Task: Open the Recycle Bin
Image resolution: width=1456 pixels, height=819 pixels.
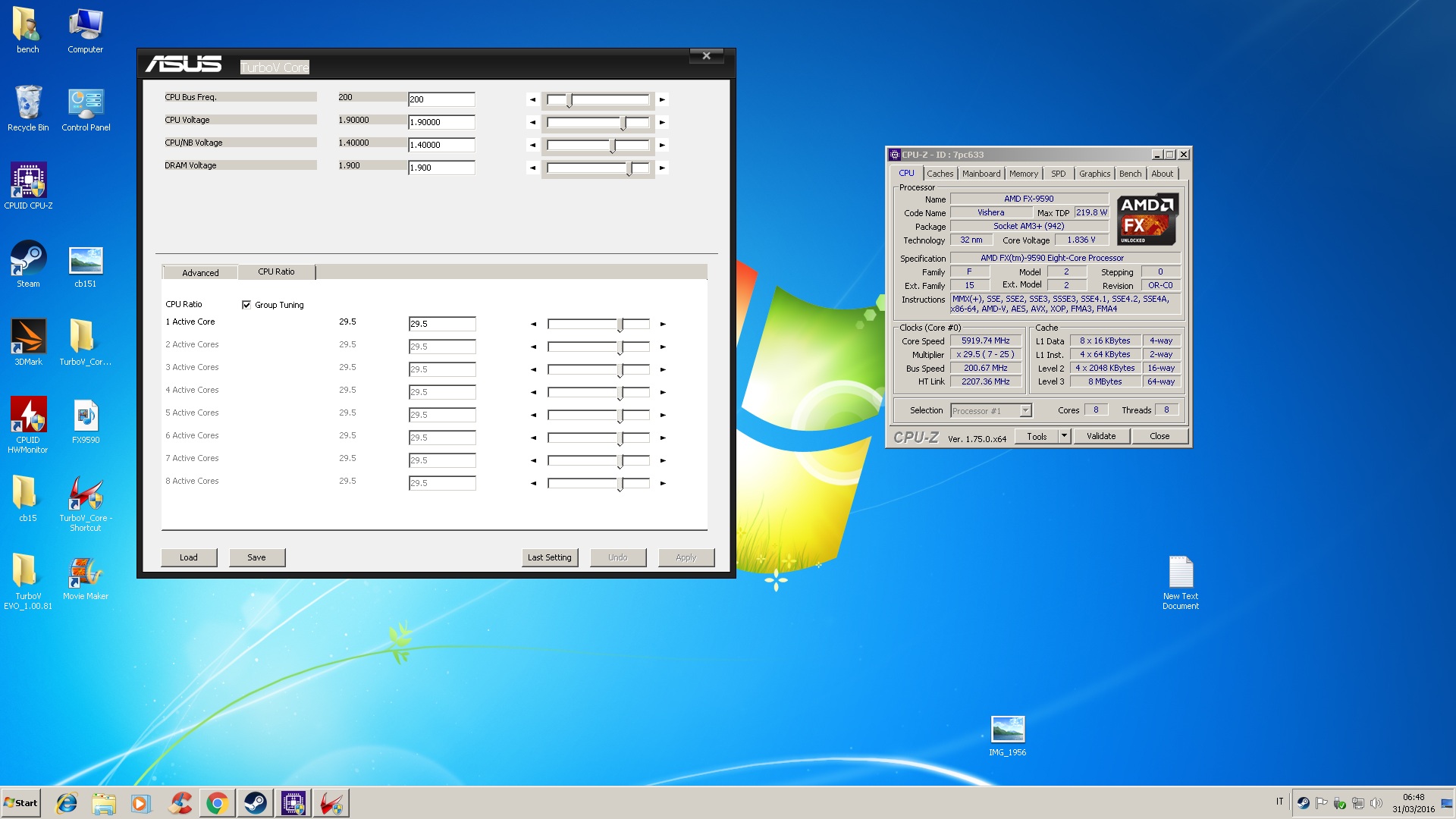Action: [x=28, y=108]
